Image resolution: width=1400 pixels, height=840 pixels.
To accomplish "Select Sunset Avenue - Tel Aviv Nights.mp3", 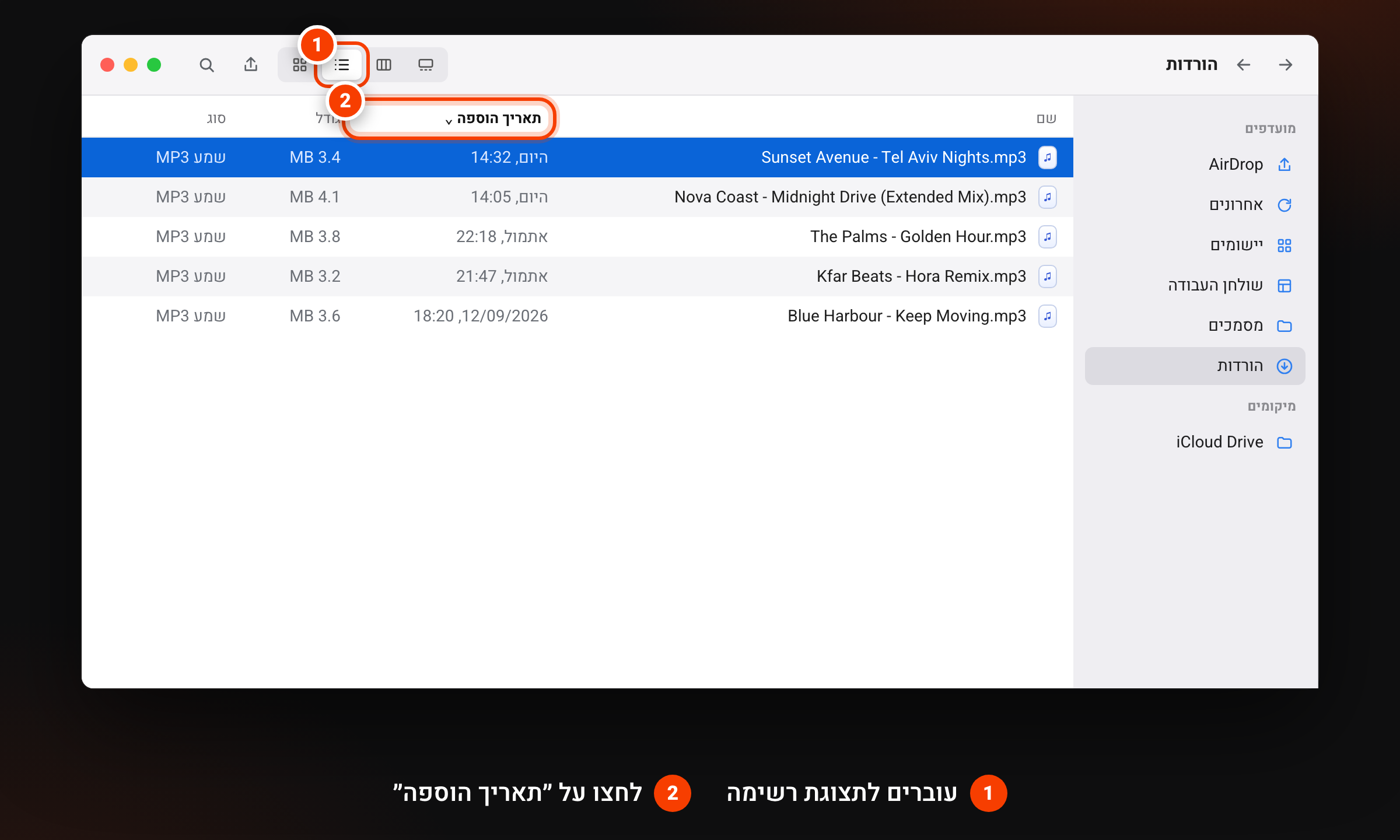I will 577,157.
